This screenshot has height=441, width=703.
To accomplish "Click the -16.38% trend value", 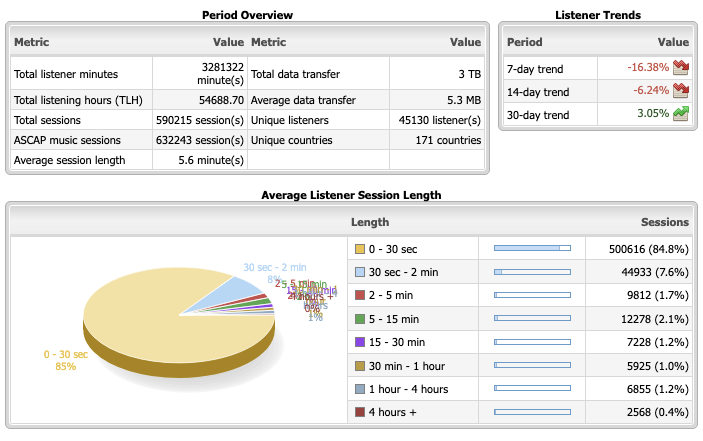I will coord(648,68).
